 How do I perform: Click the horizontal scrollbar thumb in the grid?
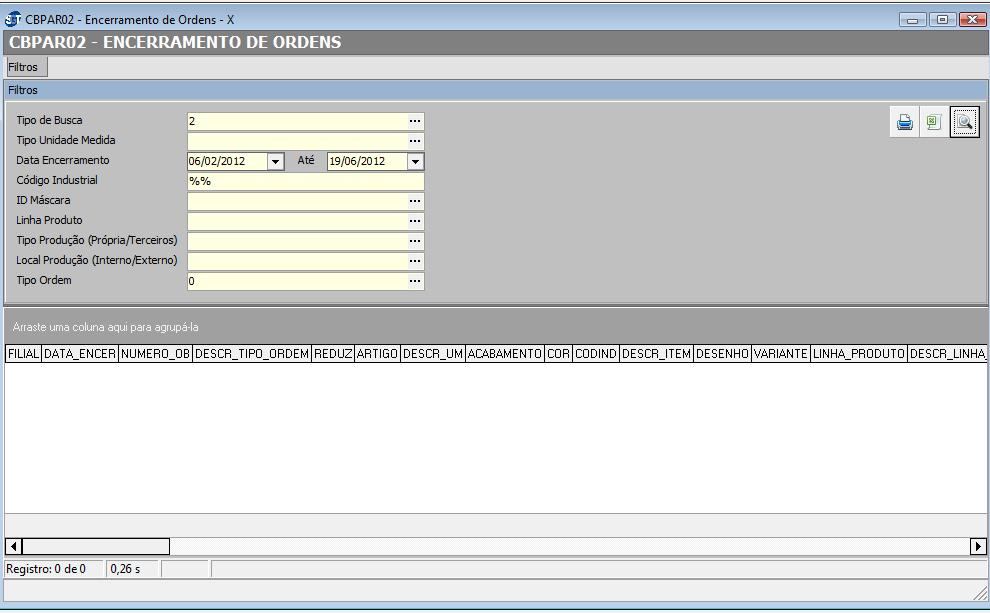click(x=96, y=546)
